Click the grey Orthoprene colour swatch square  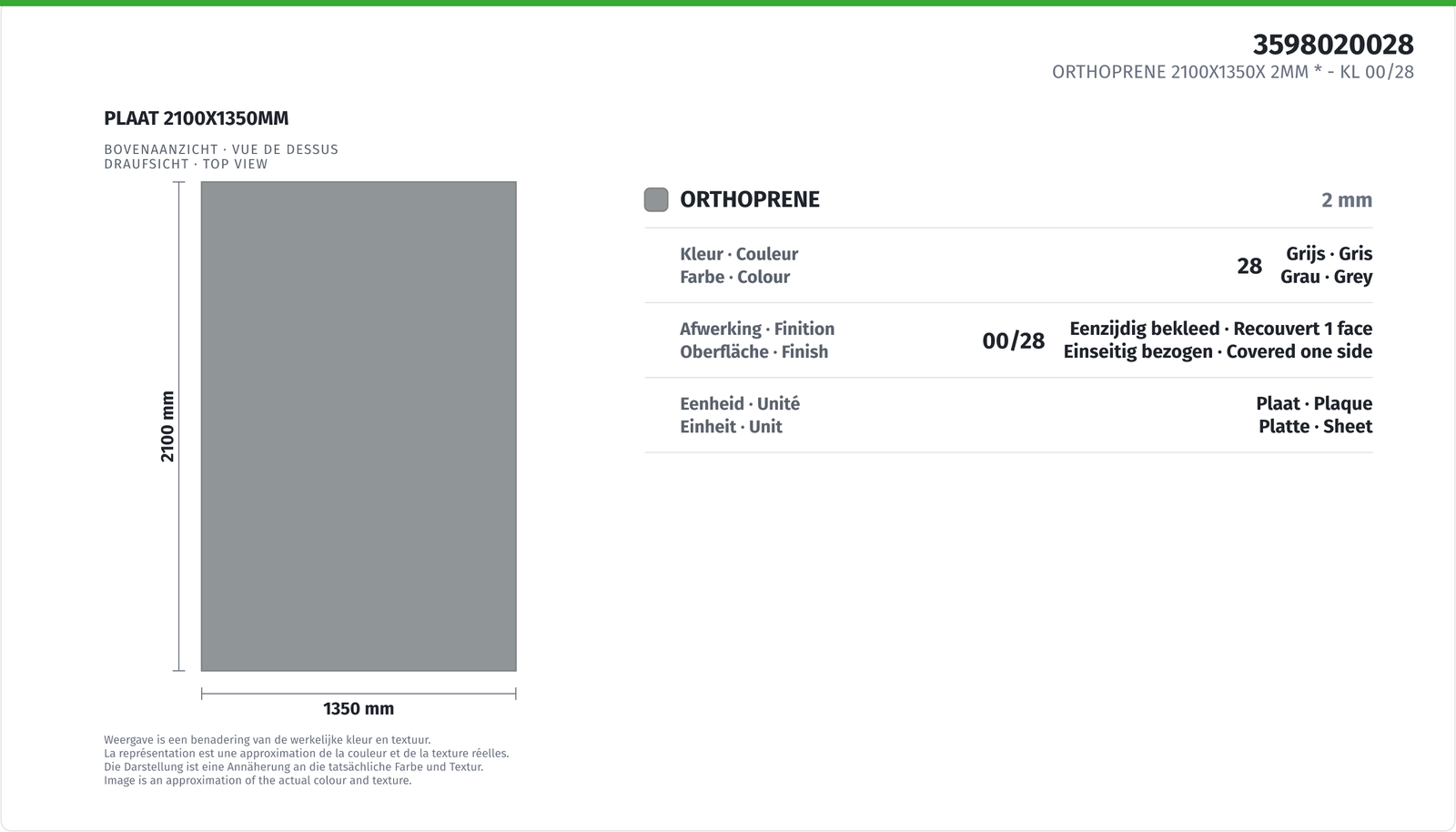coord(656,199)
